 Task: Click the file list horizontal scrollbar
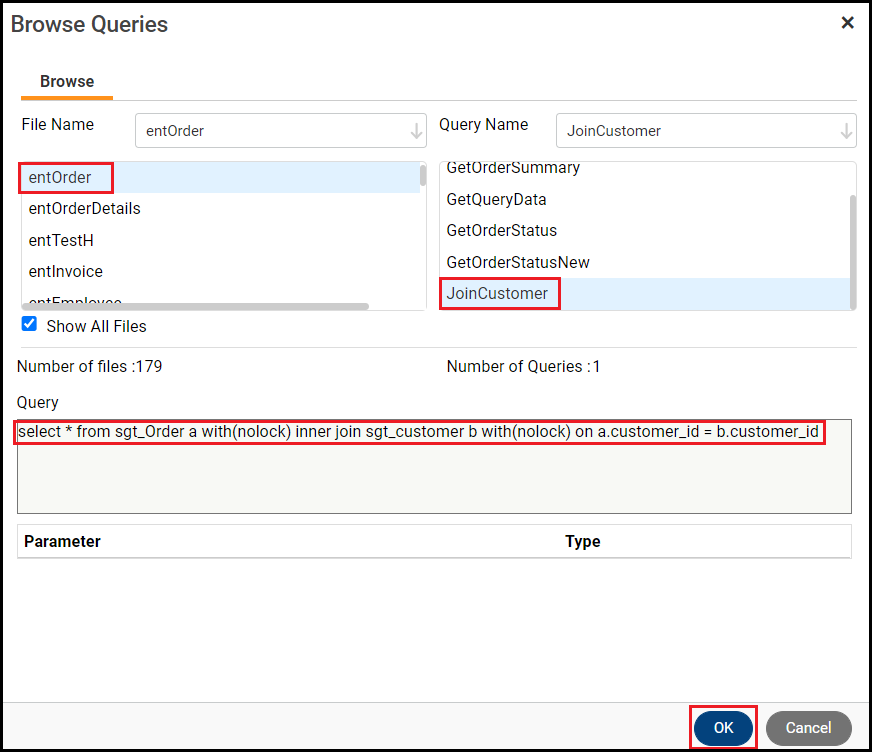pos(195,306)
